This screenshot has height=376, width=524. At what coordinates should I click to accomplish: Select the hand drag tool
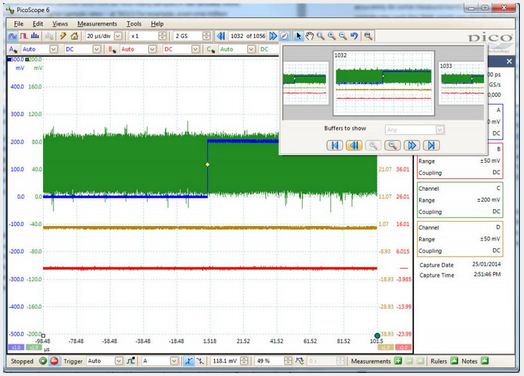[309, 36]
